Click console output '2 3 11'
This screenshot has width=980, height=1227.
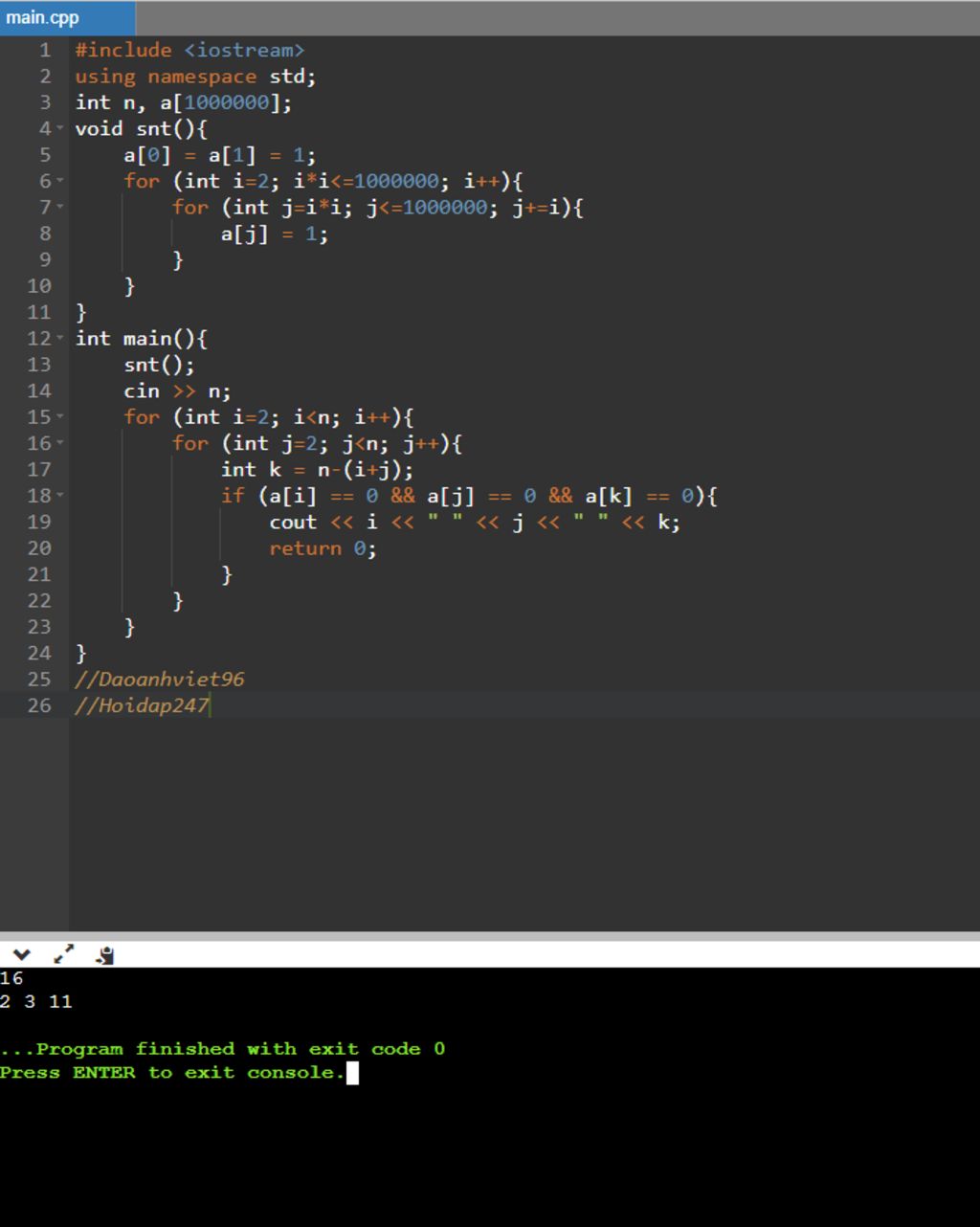coord(36,1002)
